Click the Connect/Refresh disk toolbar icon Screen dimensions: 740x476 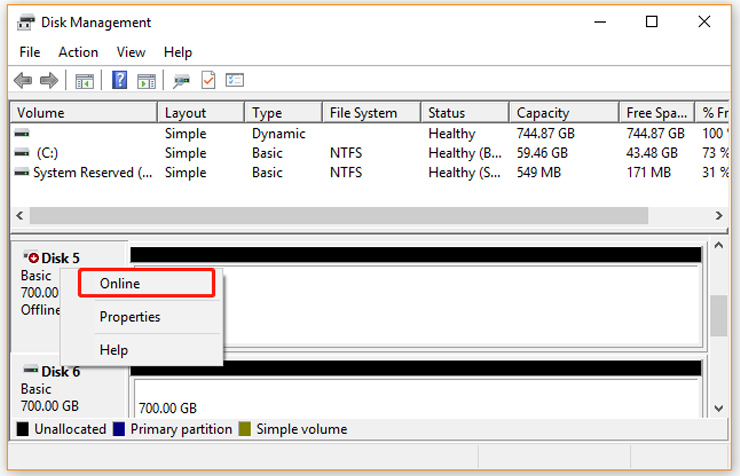[x=181, y=81]
